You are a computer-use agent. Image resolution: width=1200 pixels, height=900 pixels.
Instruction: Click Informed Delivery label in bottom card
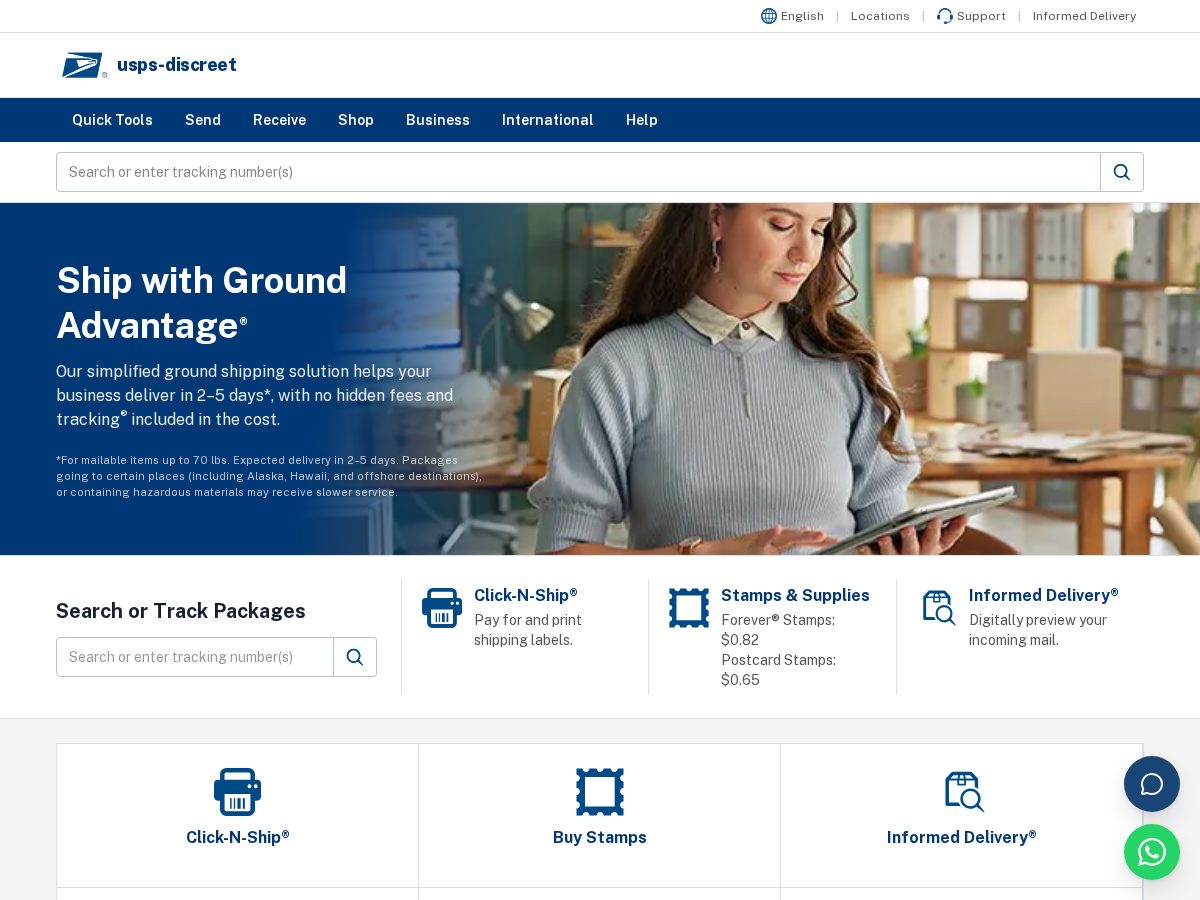point(962,837)
